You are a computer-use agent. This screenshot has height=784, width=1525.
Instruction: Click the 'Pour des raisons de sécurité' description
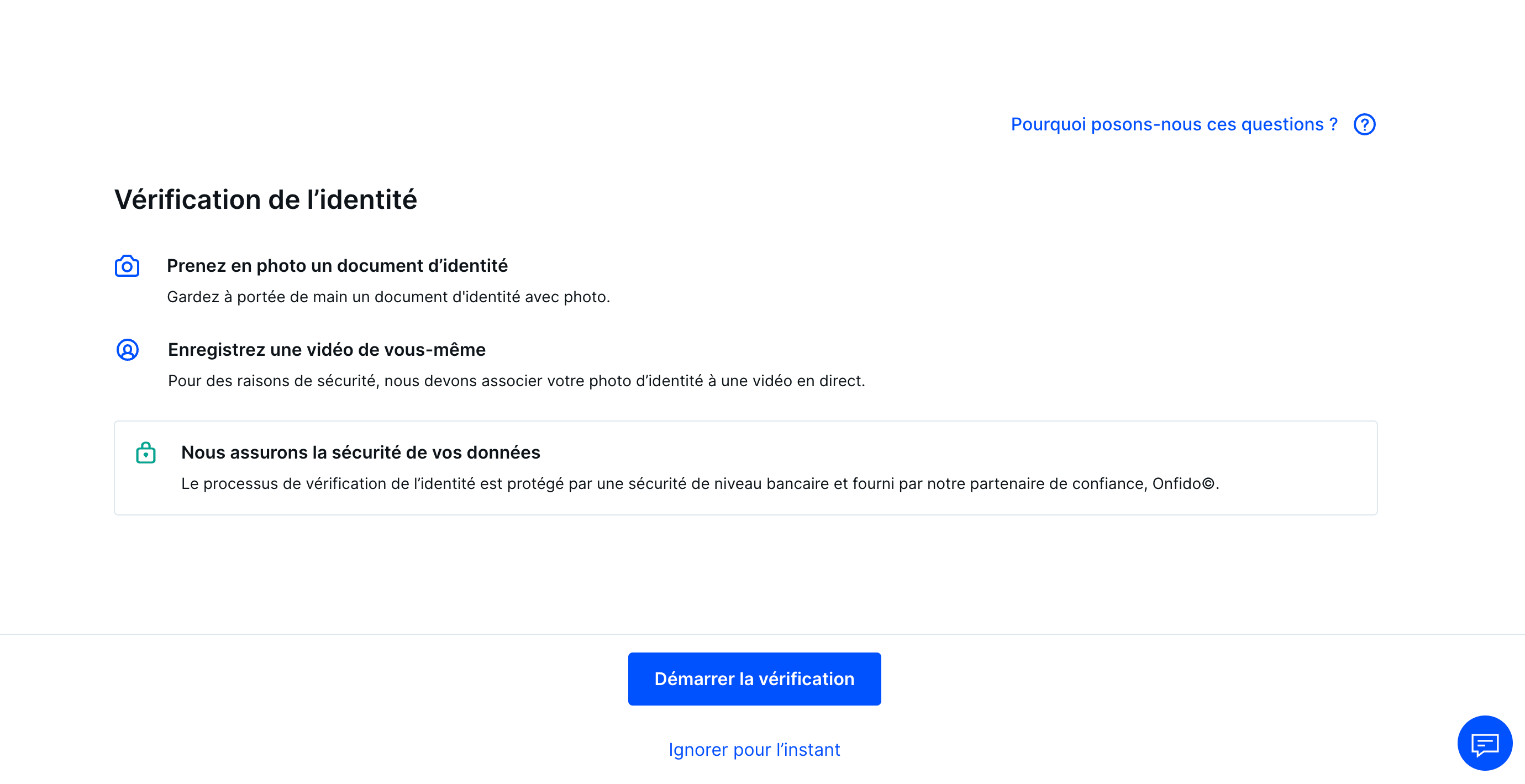[x=516, y=381]
